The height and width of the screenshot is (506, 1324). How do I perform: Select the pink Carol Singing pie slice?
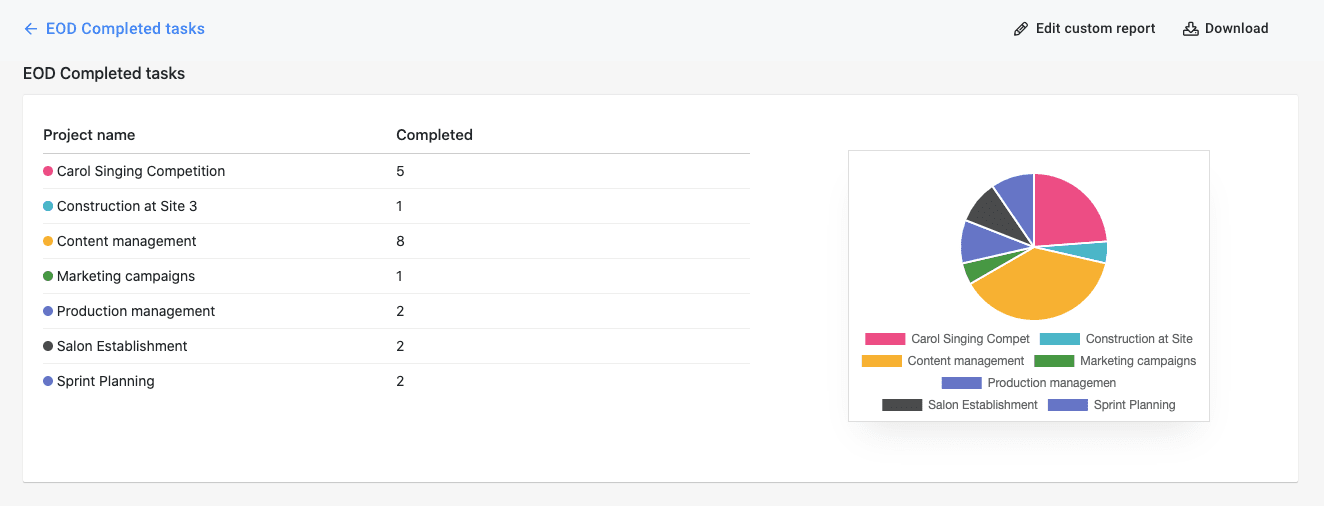(x=1068, y=210)
